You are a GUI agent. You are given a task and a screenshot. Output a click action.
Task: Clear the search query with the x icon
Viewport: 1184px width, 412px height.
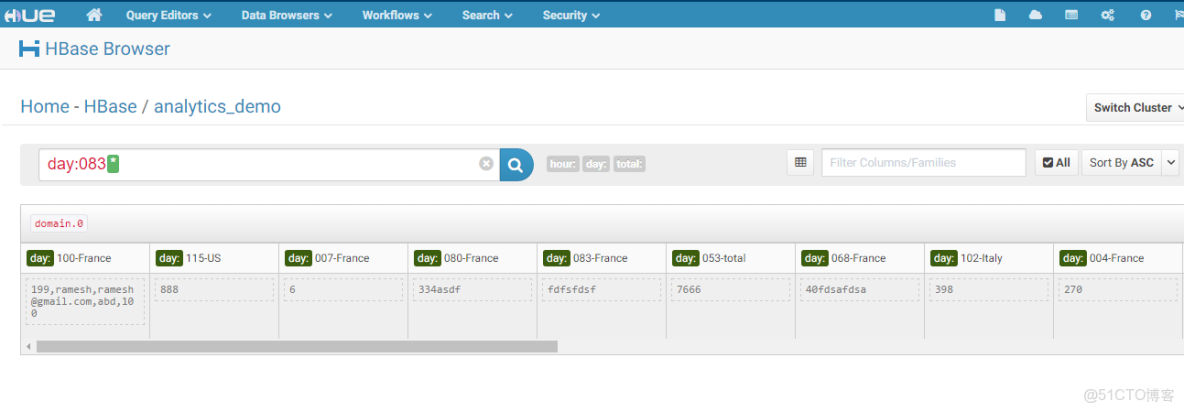[486, 164]
